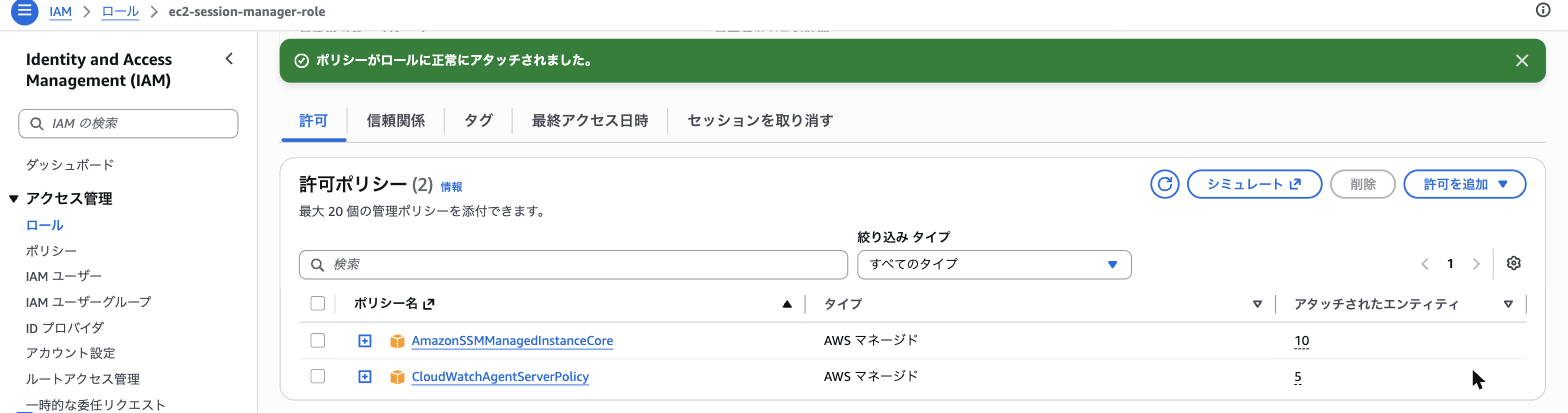Image resolution: width=1568 pixels, height=413 pixels.
Task: Open ダッシュボード in the sidebar
Action: pos(70,165)
